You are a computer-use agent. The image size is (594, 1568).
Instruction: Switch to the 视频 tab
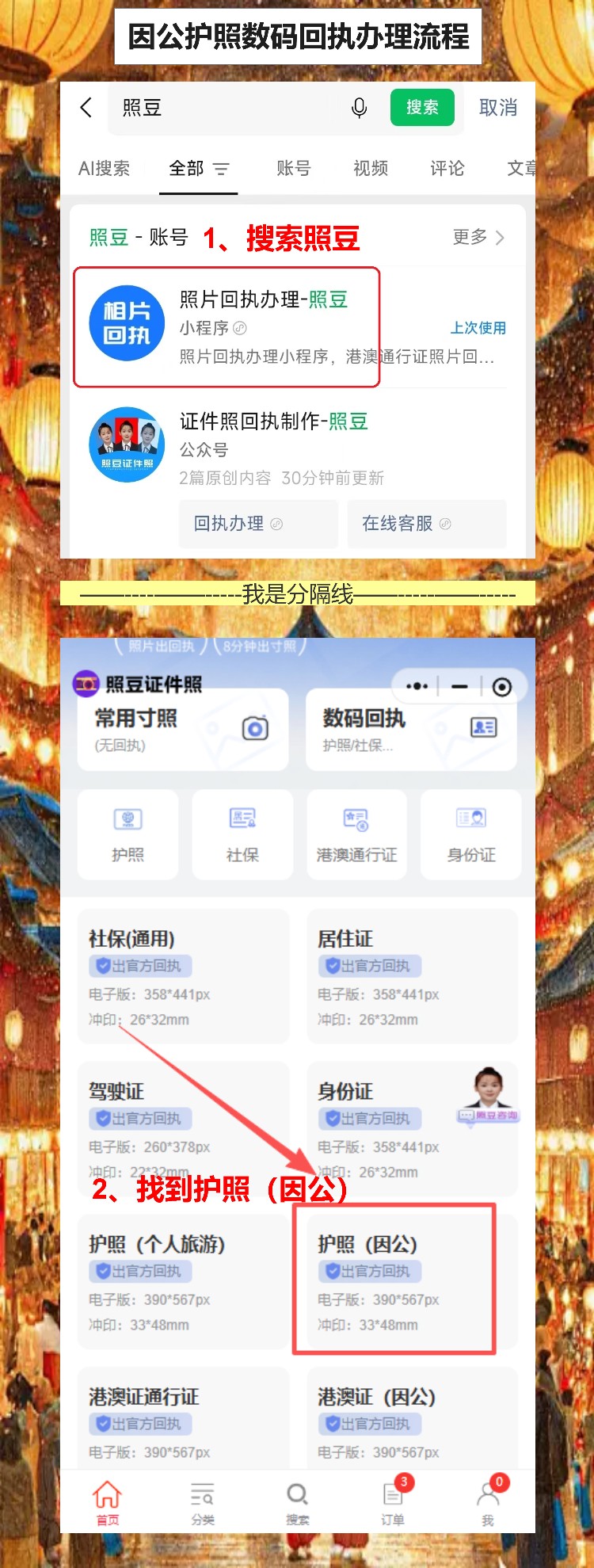pos(371,168)
